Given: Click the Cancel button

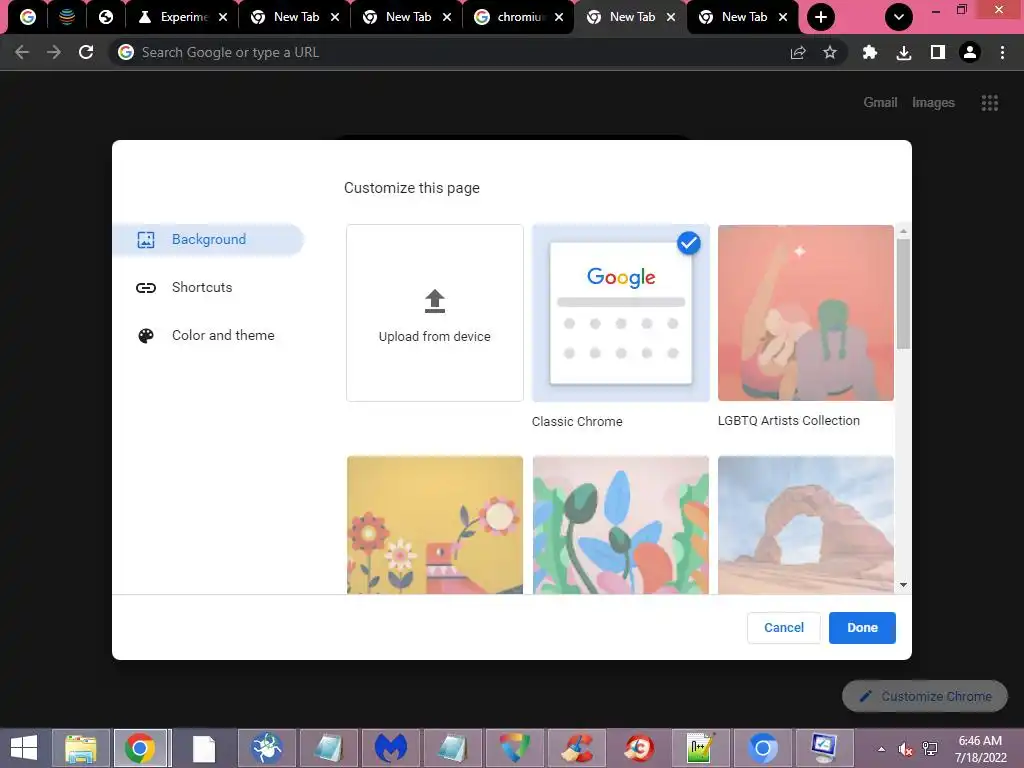Looking at the screenshot, I should point(784,628).
